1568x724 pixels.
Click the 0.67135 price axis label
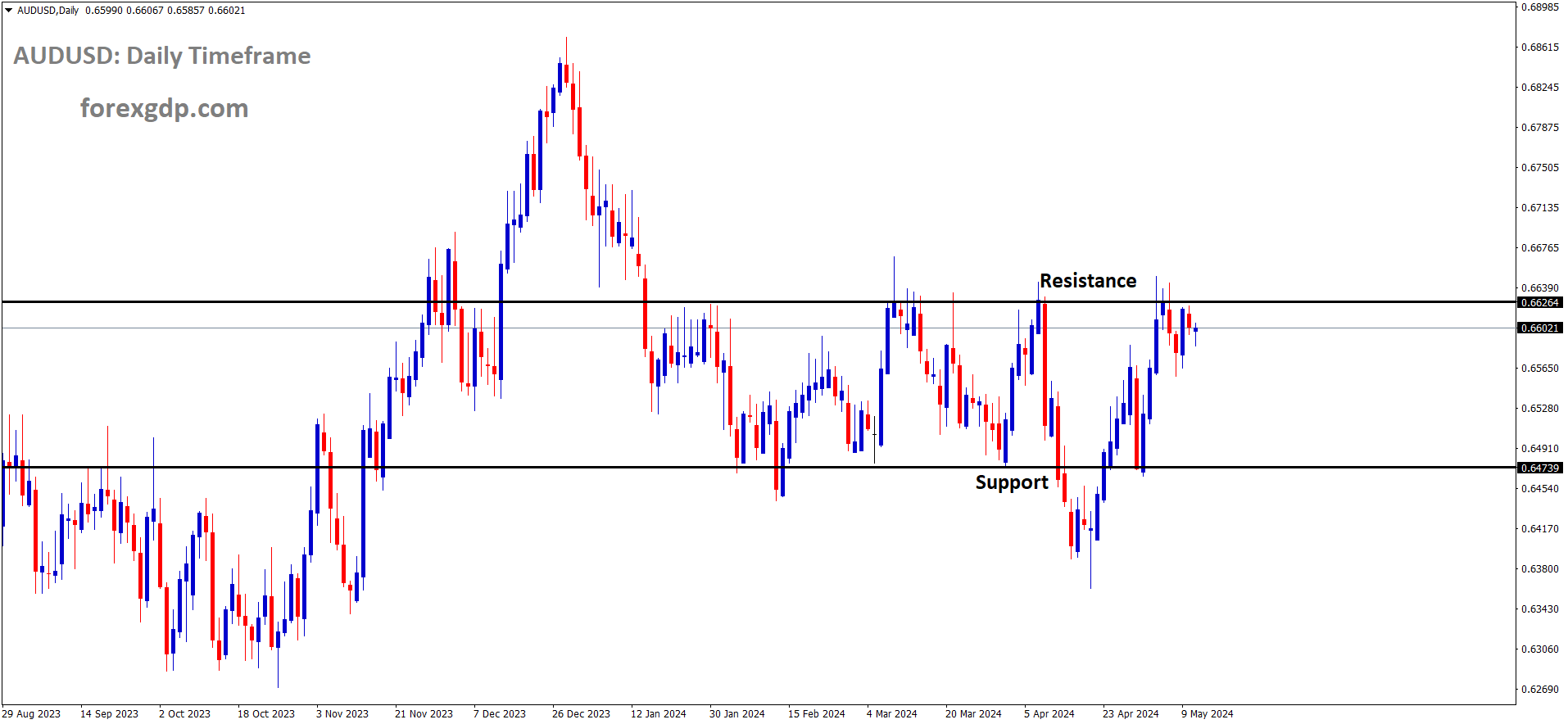(1540, 208)
